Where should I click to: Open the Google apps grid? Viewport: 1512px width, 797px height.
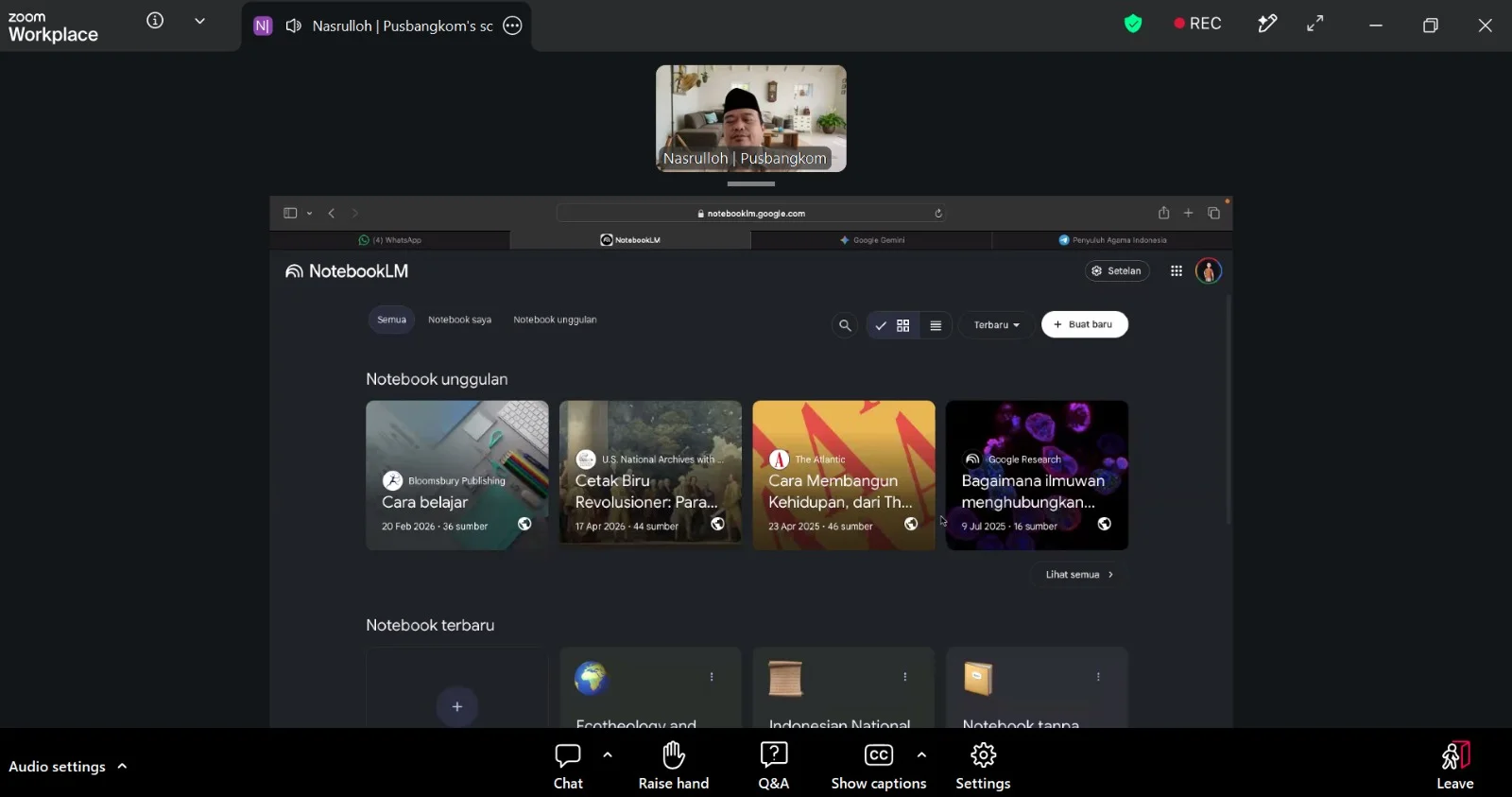1177,270
